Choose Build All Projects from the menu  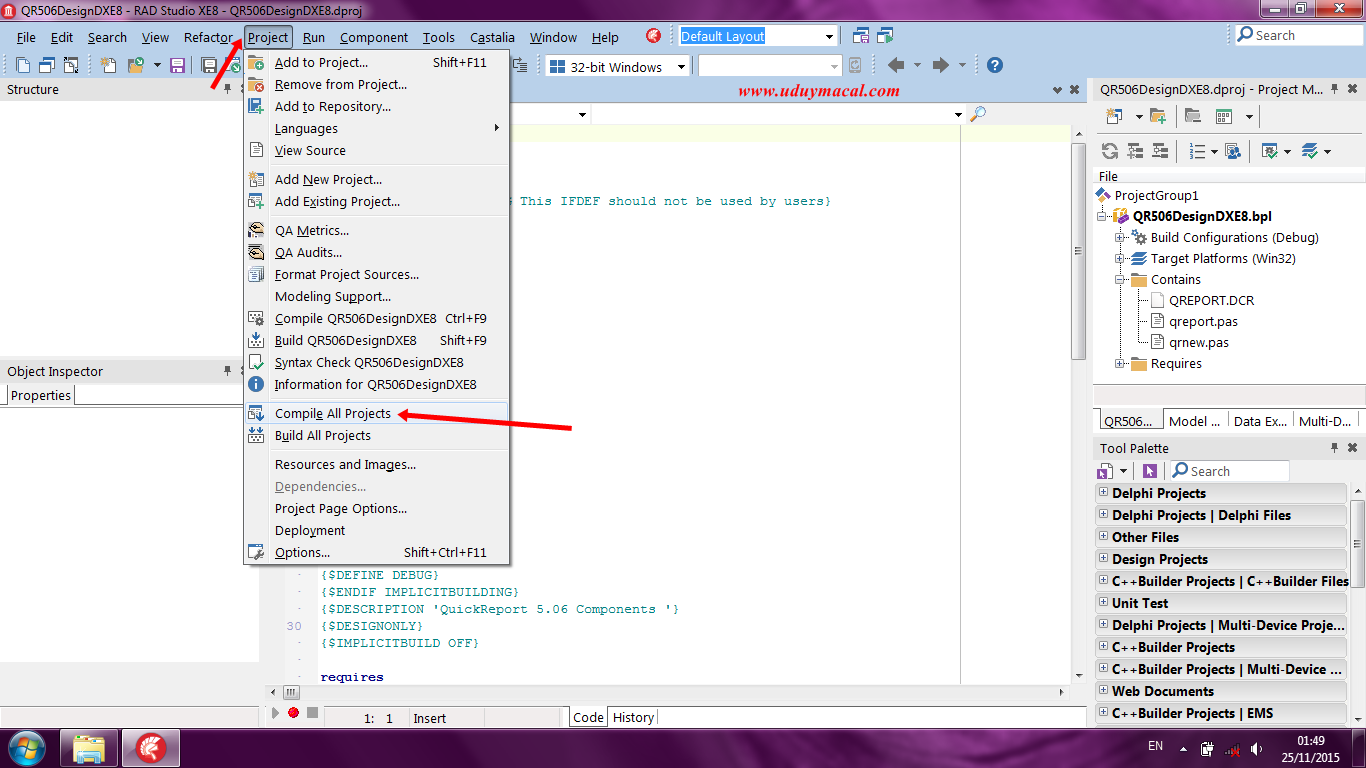pos(376,435)
